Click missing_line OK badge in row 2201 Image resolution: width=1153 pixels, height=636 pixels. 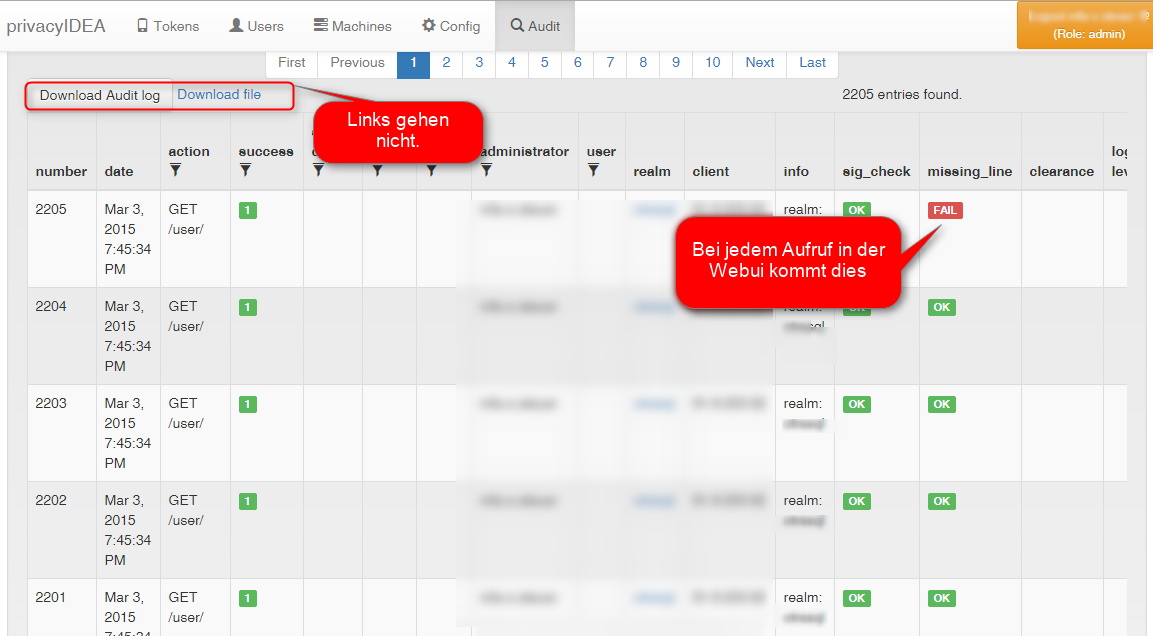tap(942, 599)
